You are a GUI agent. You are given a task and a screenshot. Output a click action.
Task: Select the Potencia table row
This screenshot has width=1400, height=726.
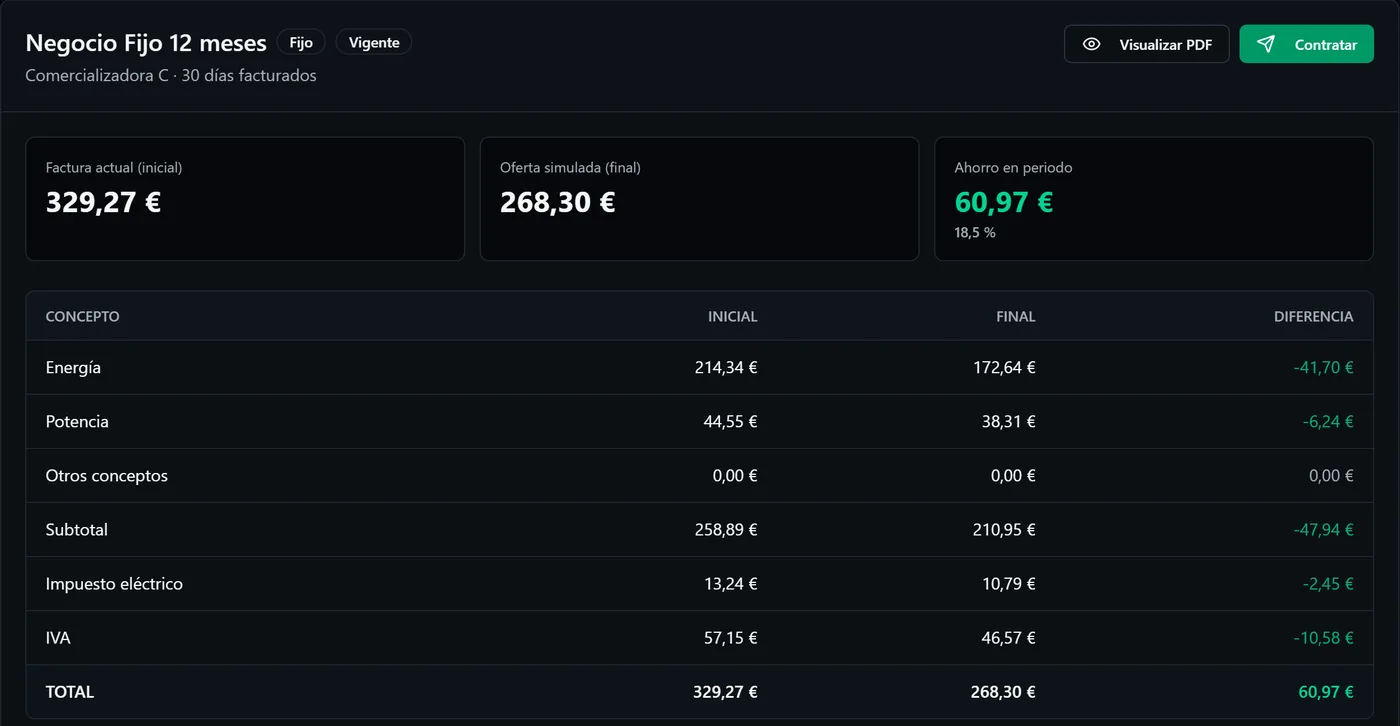pyautogui.click(x=699, y=422)
